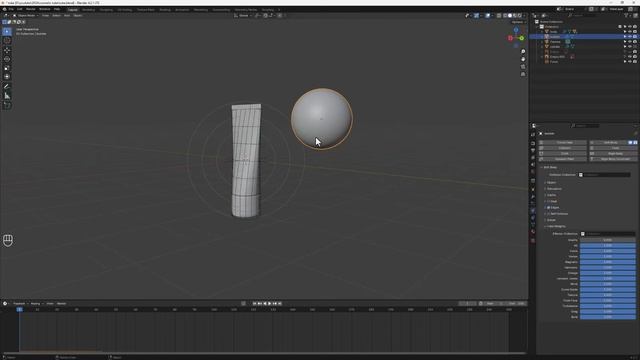Select the Annotate pencil tool

pyautogui.click(x=7, y=87)
